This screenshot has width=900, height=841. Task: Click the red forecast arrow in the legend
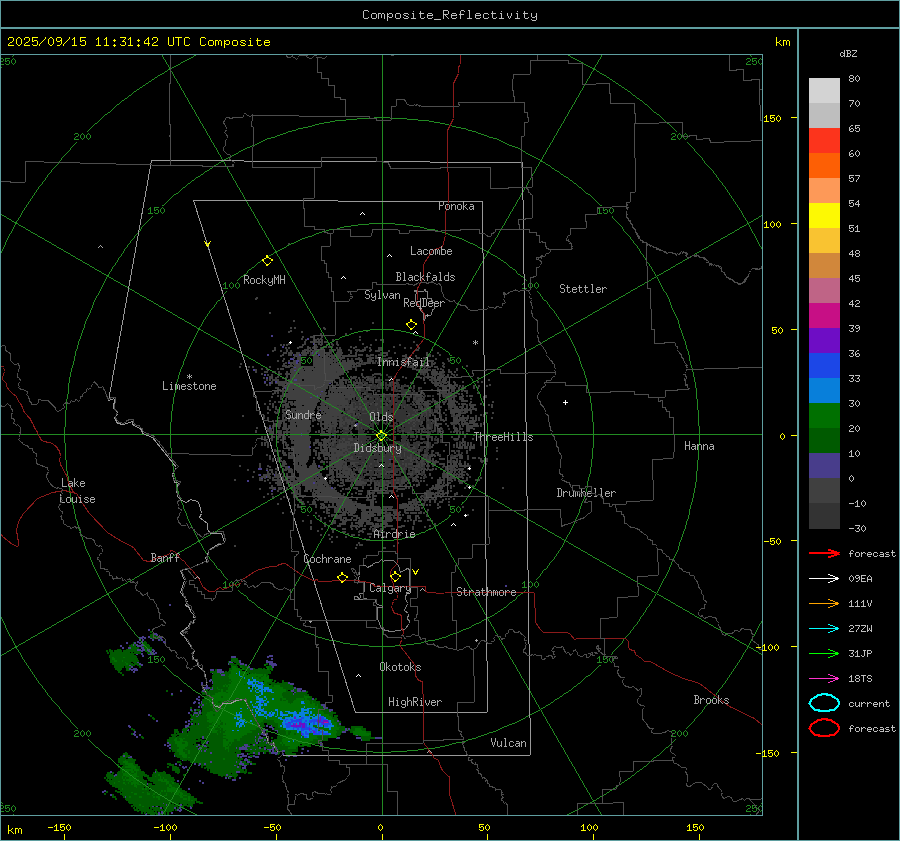point(824,553)
